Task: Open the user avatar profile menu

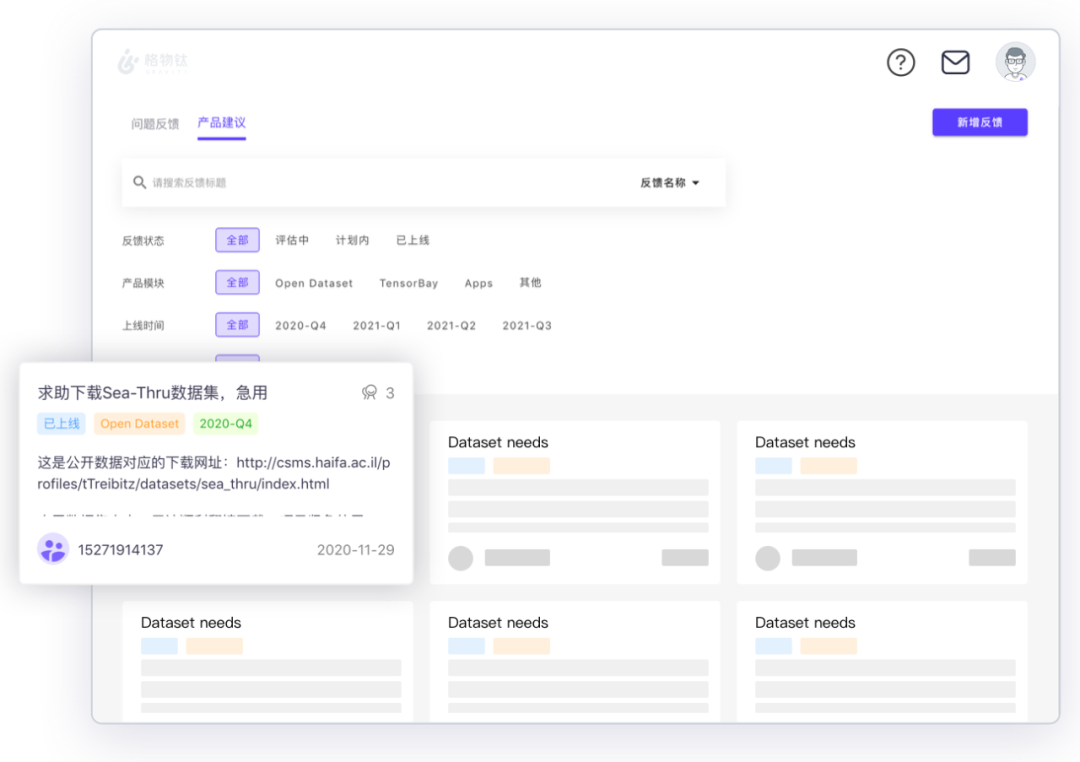Action: click(x=1015, y=62)
